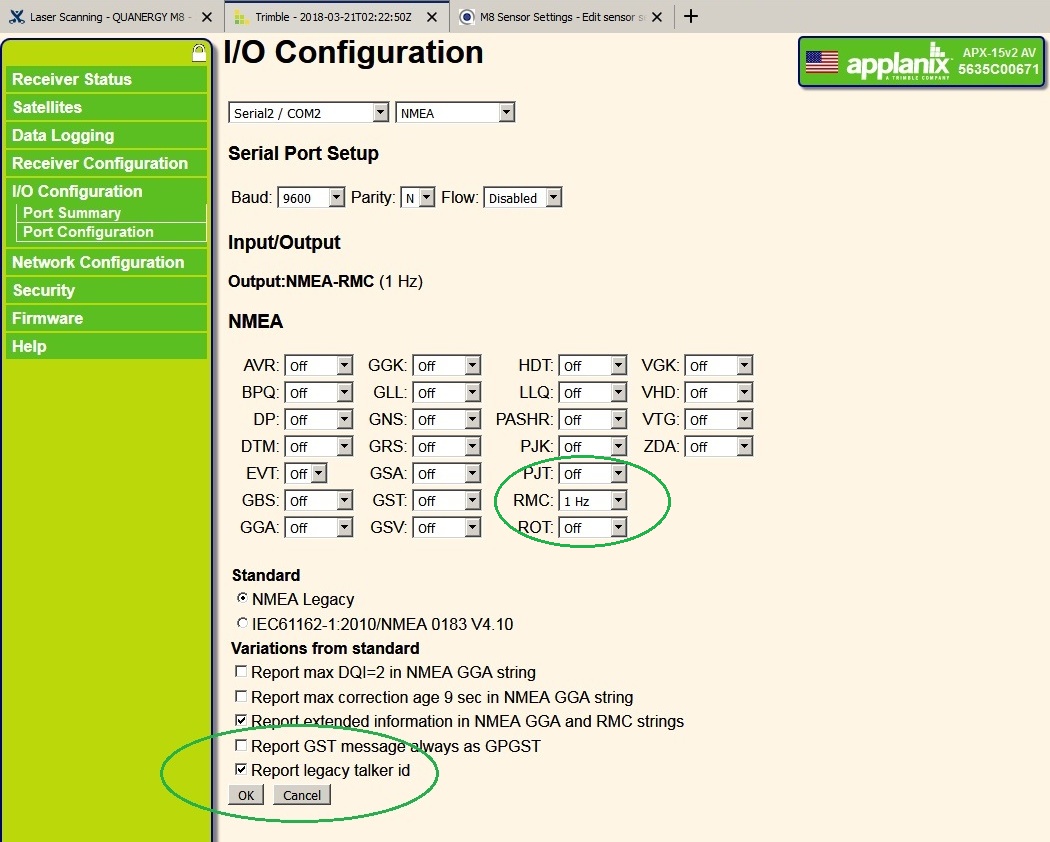The width and height of the screenshot is (1050, 842).
Task: Close the Laser Scanning QUANERGY tab
Action: (x=206, y=17)
